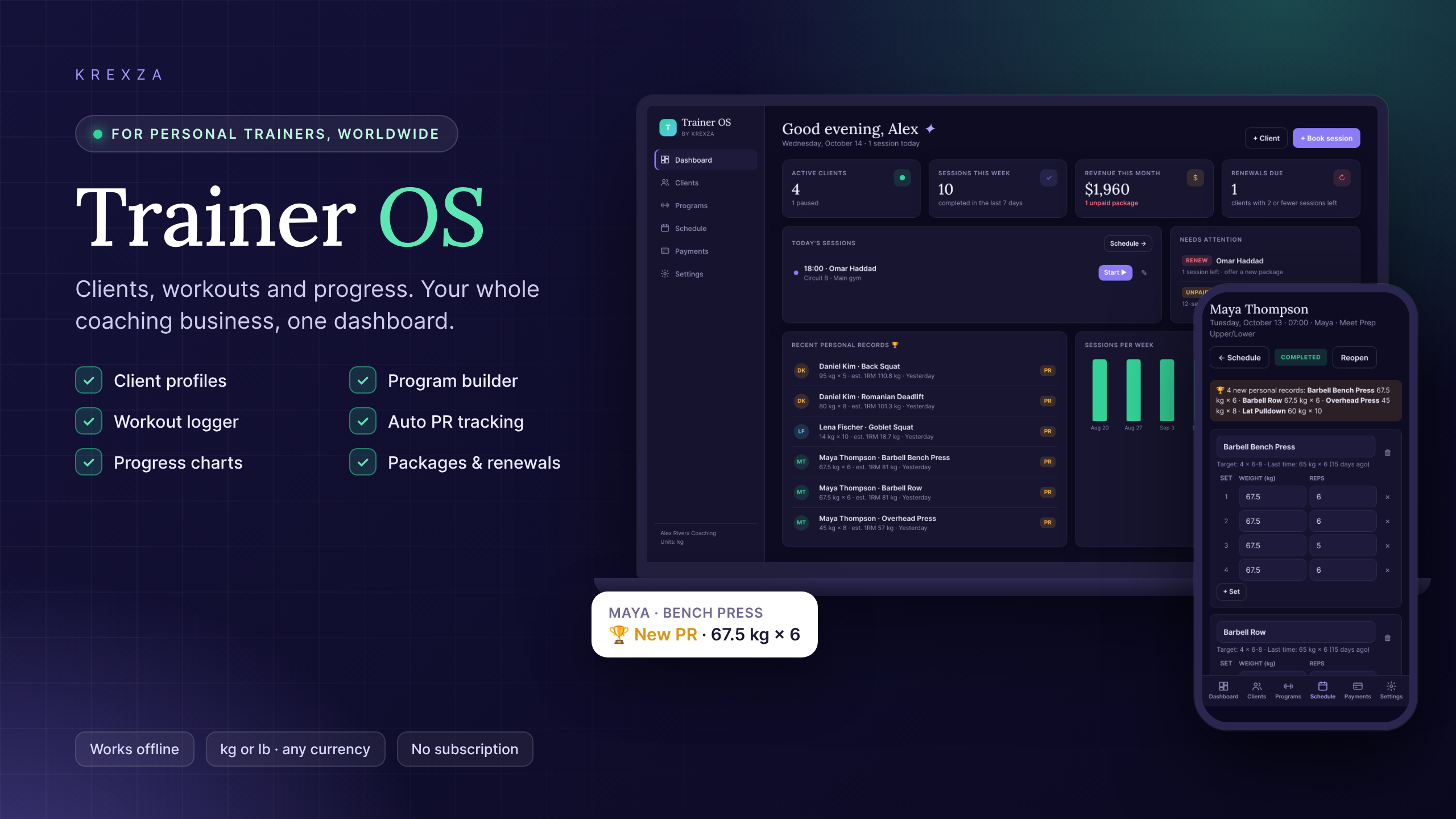Click PR badge on Daniel Kim Back Squat
This screenshot has height=819, width=1456.
1048,371
